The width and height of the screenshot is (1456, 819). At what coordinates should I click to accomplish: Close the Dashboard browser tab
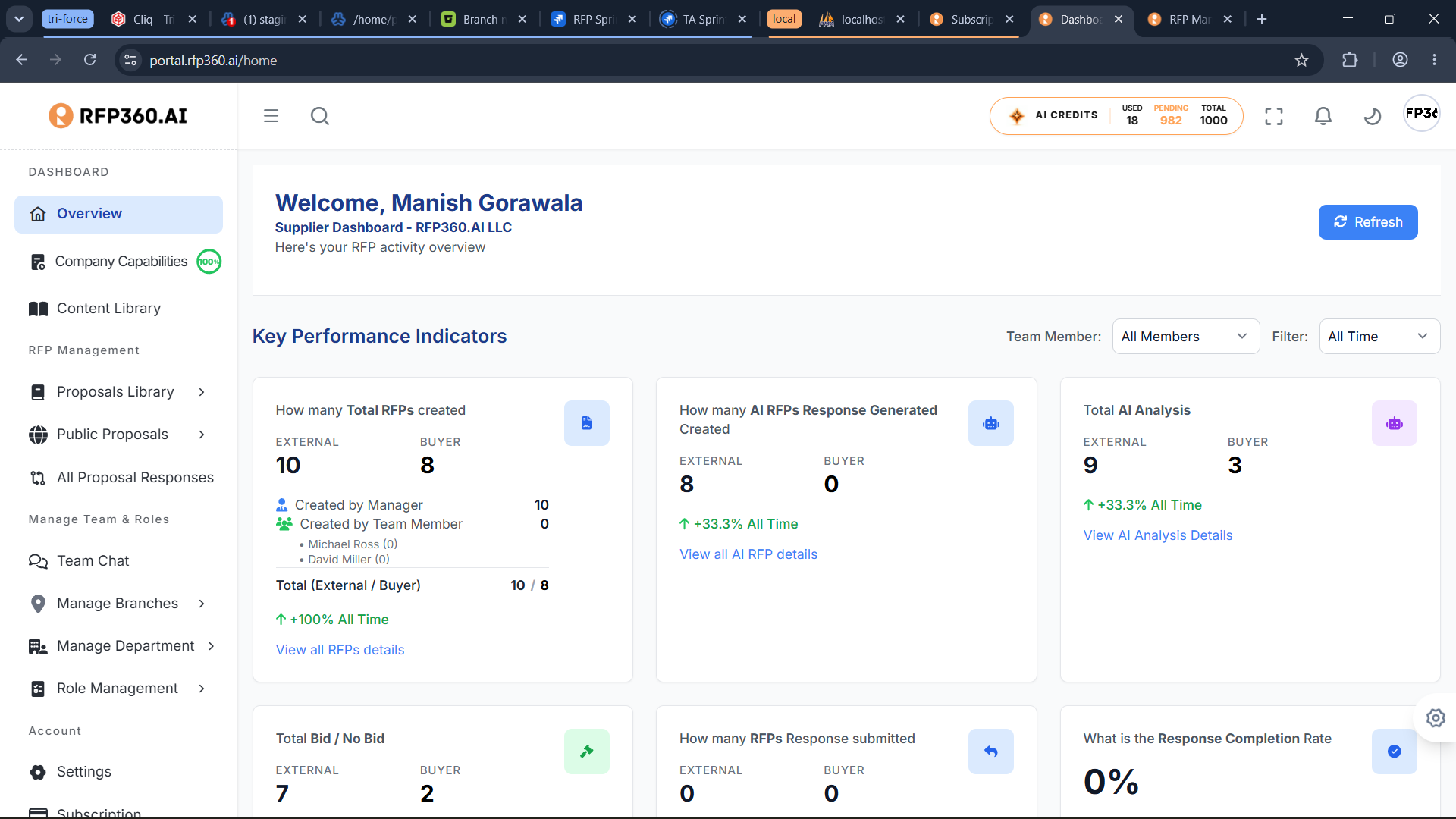coord(1119,19)
